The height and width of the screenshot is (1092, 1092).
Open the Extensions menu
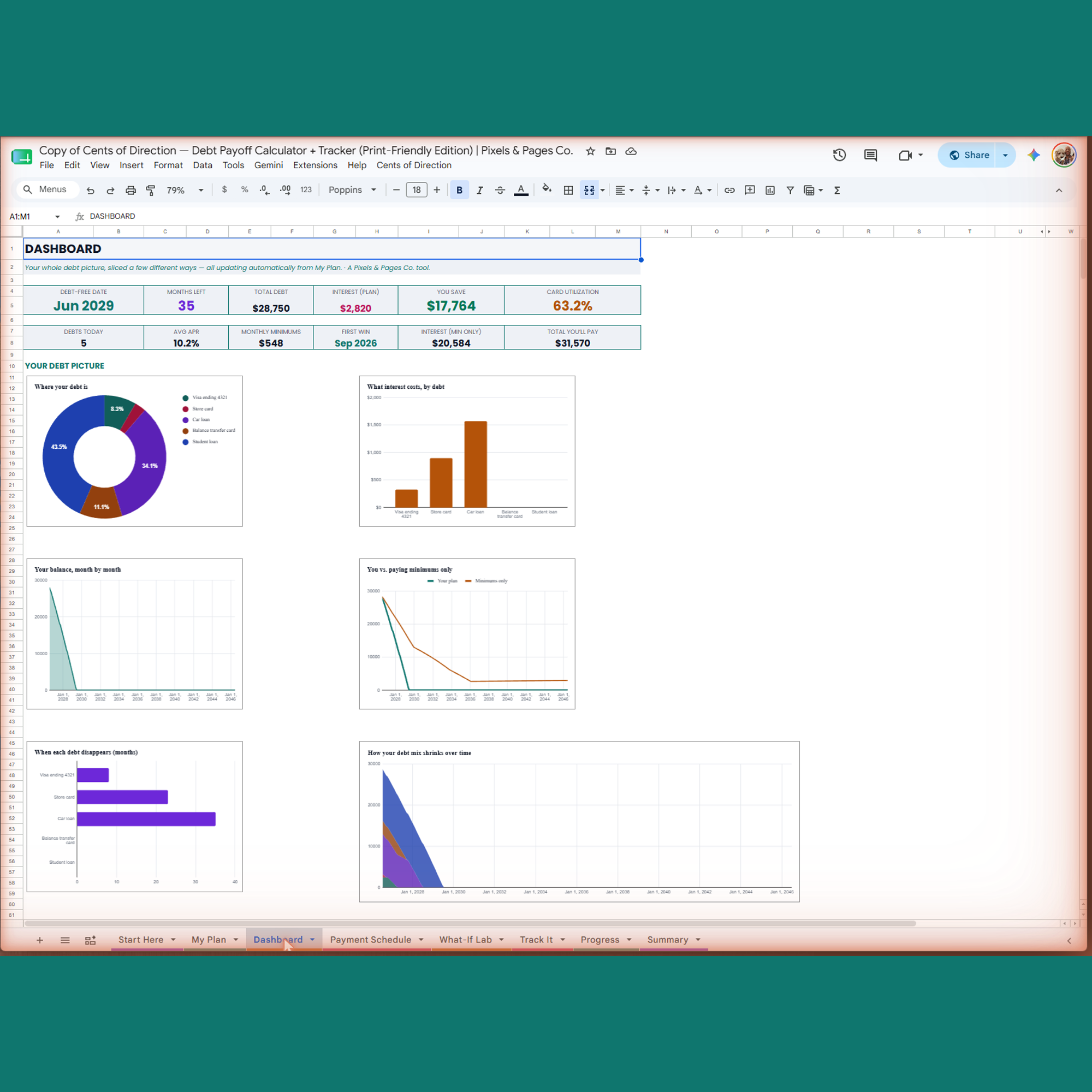pyautogui.click(x=316, y=165)
